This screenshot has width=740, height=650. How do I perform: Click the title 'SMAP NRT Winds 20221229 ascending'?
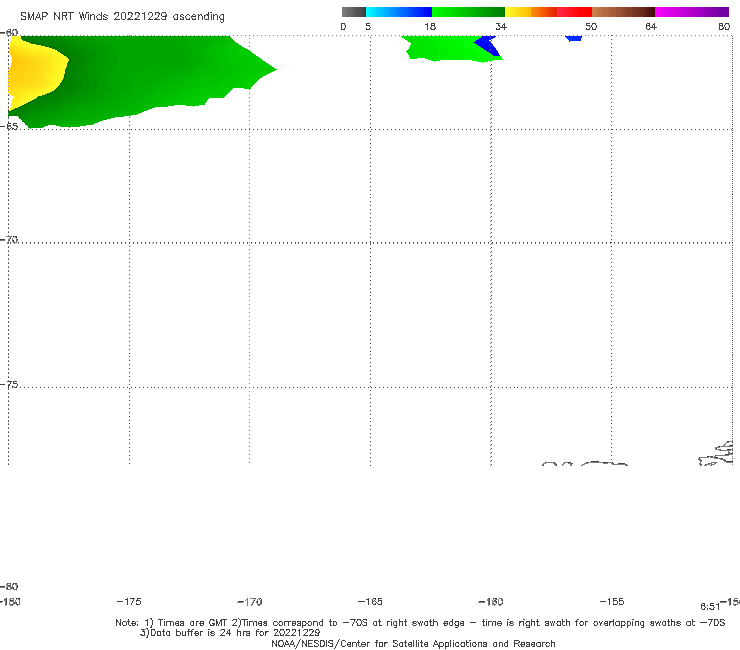tap(122, 17)
